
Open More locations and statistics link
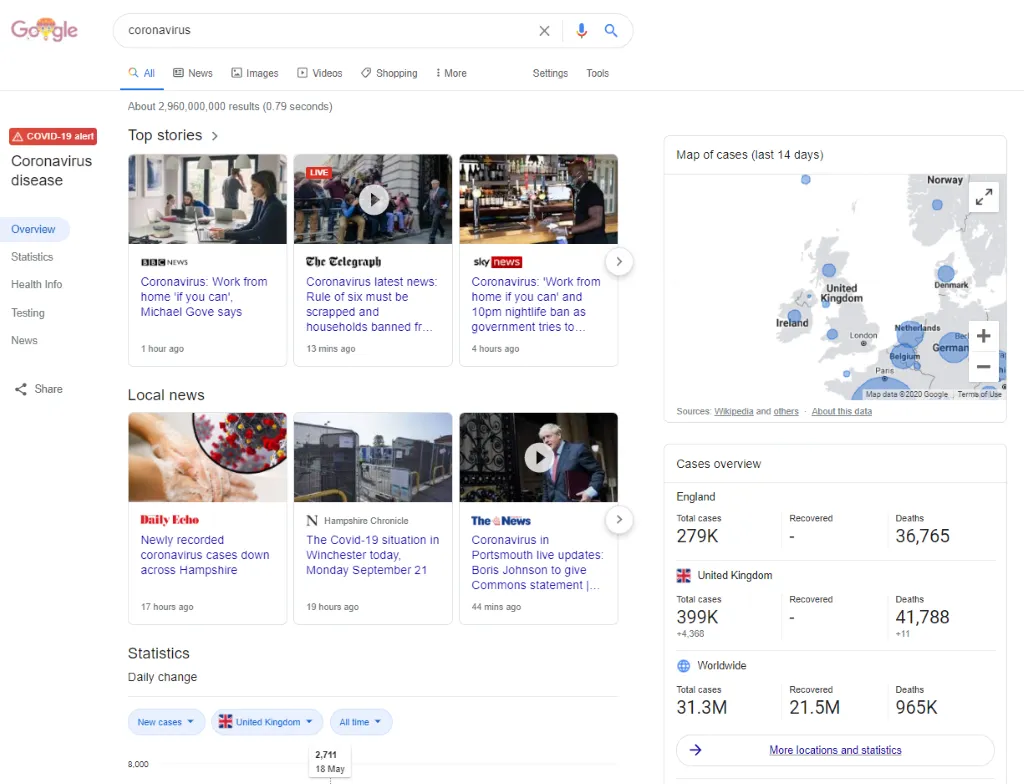coord(835,750)
